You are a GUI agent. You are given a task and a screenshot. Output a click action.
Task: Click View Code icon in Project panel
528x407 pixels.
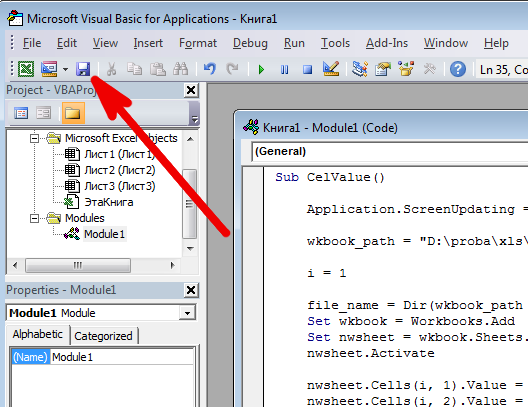(21, 113)
